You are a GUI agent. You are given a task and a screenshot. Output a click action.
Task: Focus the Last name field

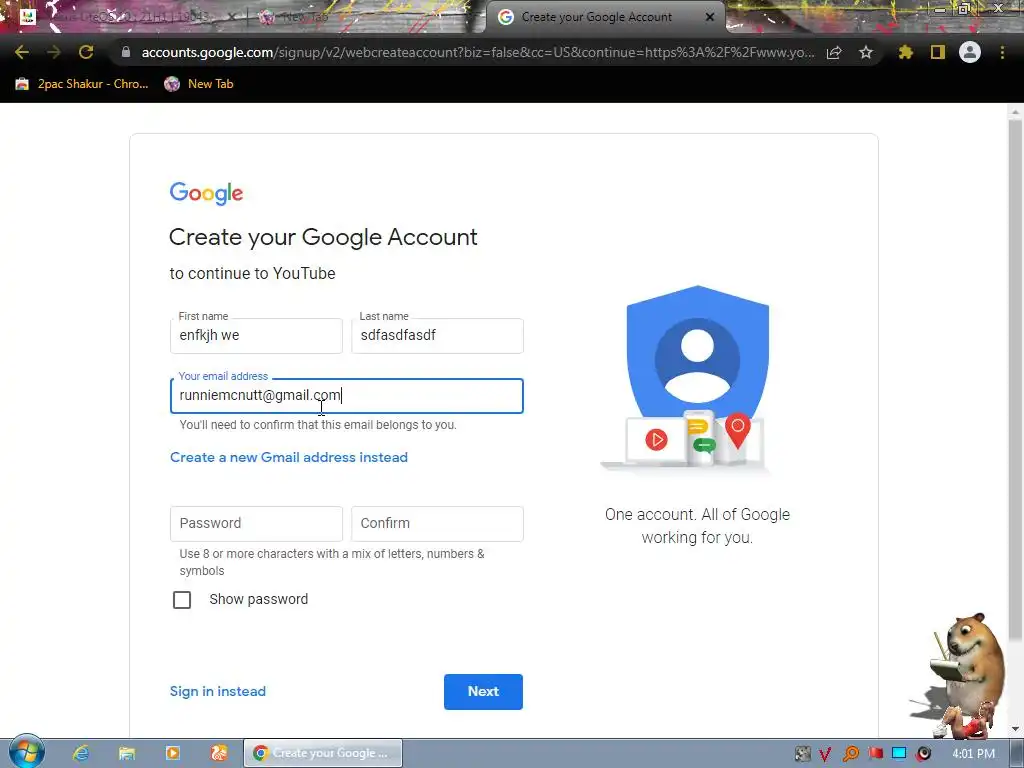click(438, 336)
